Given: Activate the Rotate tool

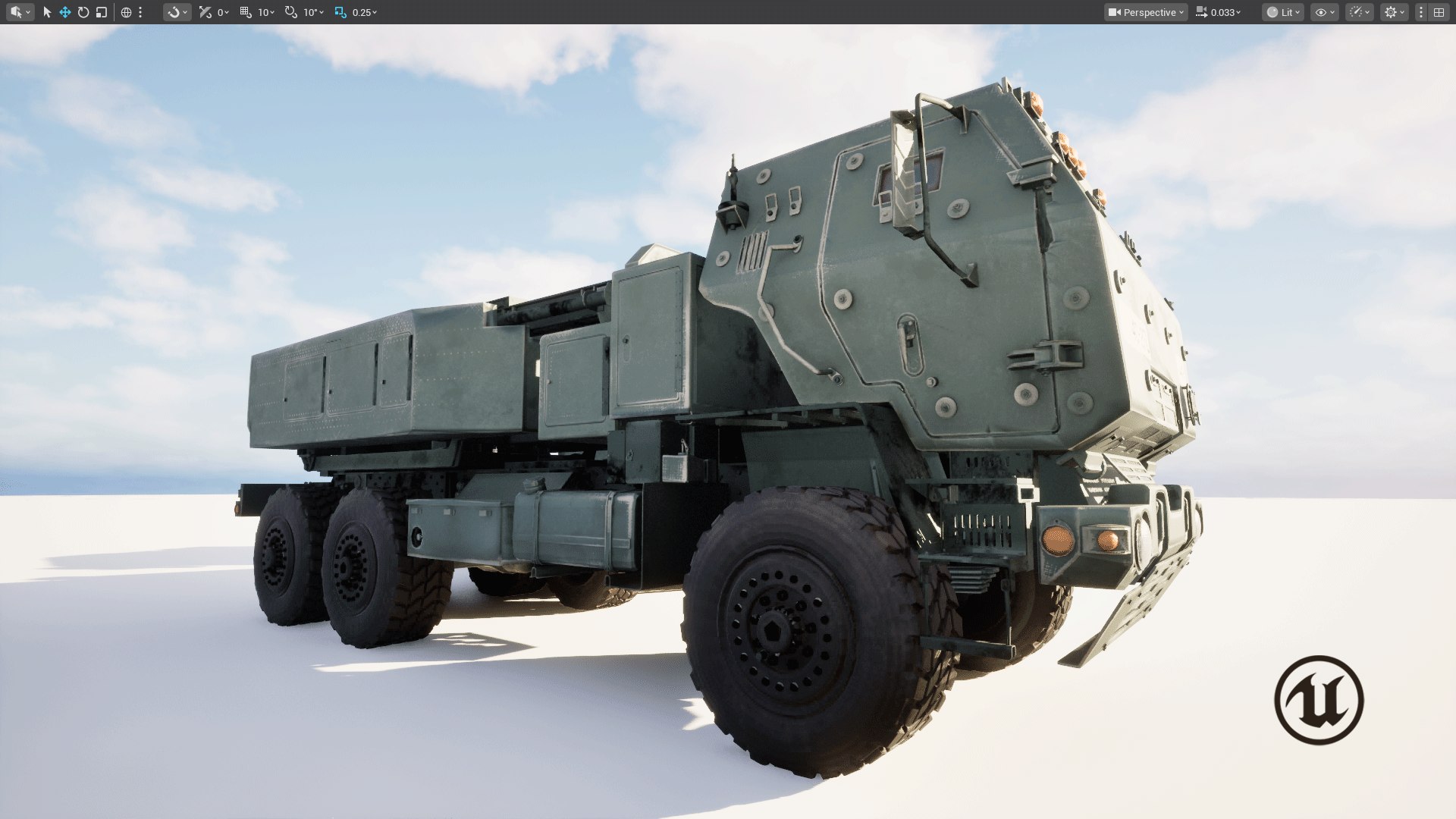Looking at the screenshot, I should tap(83, 12).
